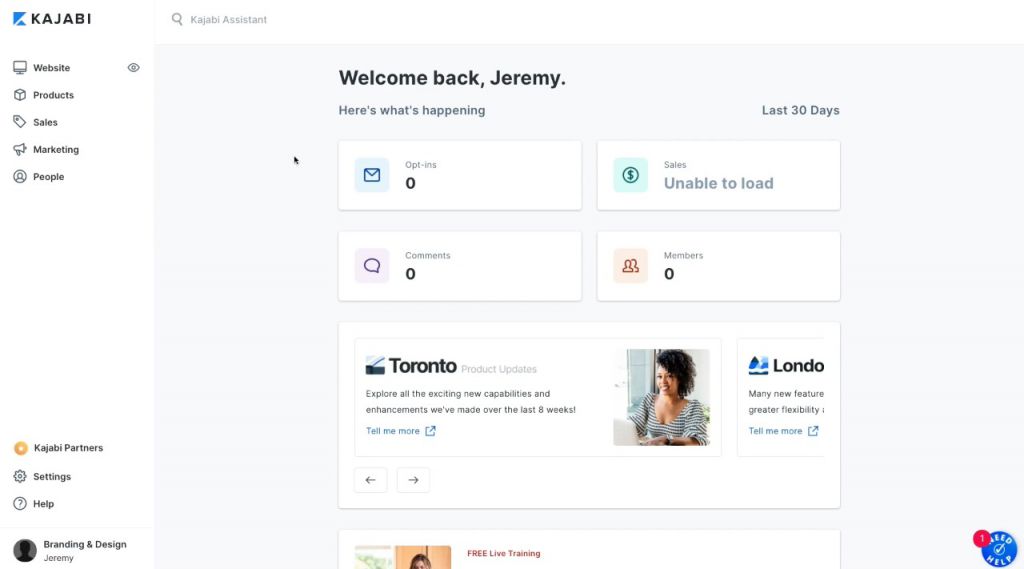Open the Members stat card
The width and height of the screenshot is (1024, 569).
pyautogui.click(x=718, y=266)
